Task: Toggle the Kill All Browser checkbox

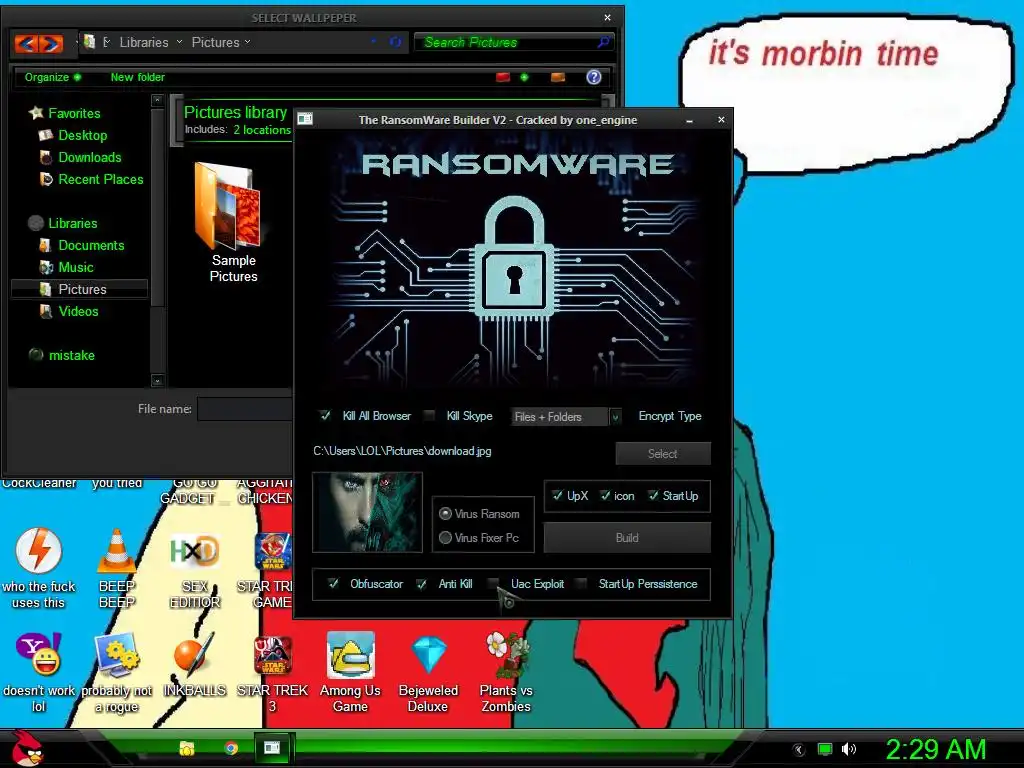Action: pos(325,415)
